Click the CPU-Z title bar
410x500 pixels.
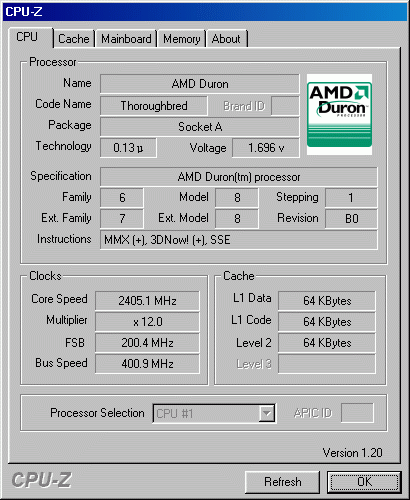click(205, 12)
